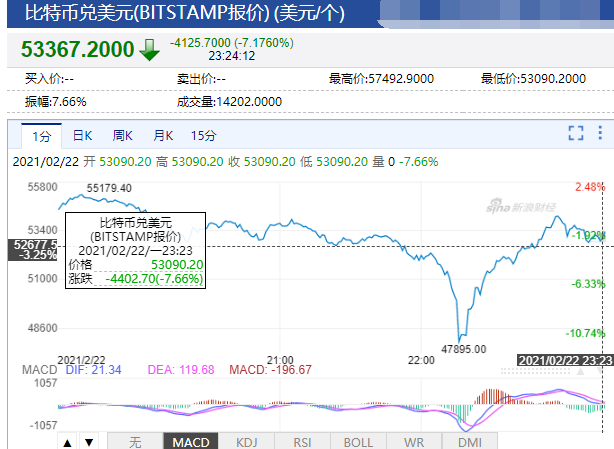Select the MACD indicator tab
This screenshot has height=449, width=614.
191,442
